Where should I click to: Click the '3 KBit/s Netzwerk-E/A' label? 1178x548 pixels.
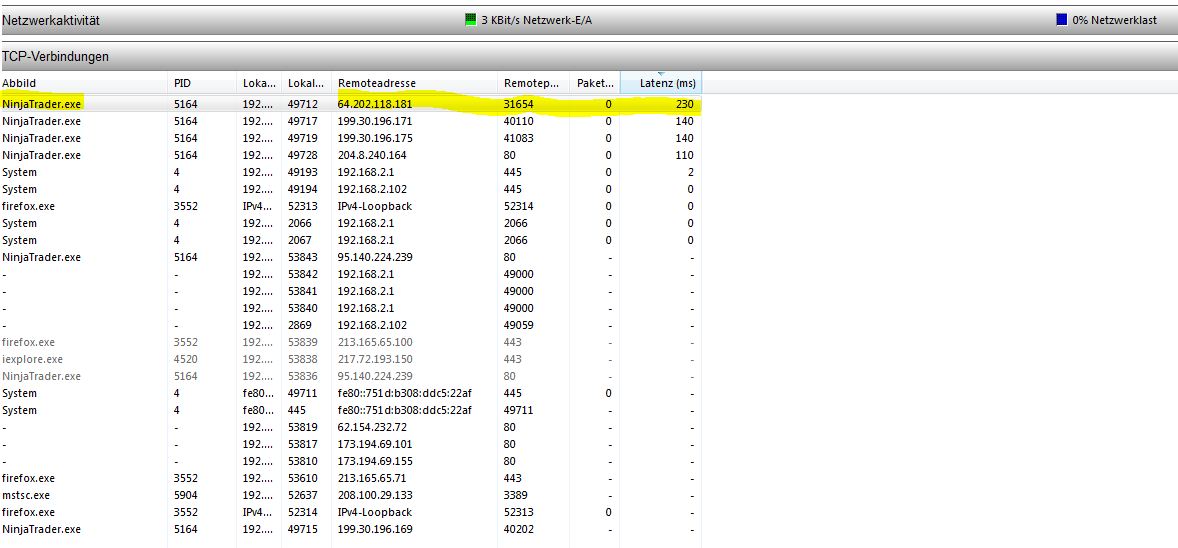tap(536, 20)
